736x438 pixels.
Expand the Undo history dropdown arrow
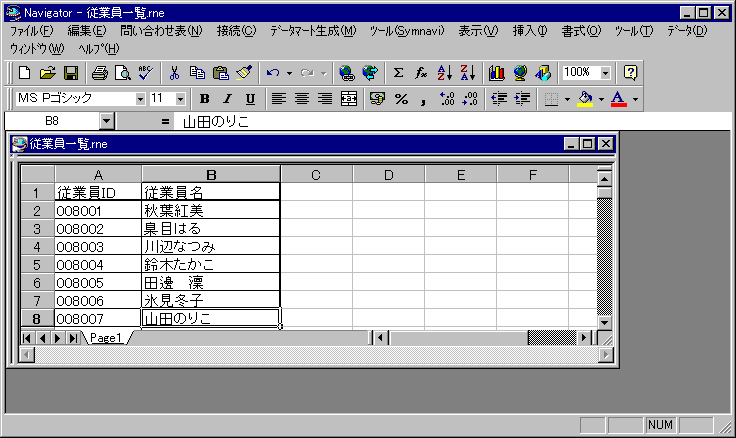pos(289,73)
